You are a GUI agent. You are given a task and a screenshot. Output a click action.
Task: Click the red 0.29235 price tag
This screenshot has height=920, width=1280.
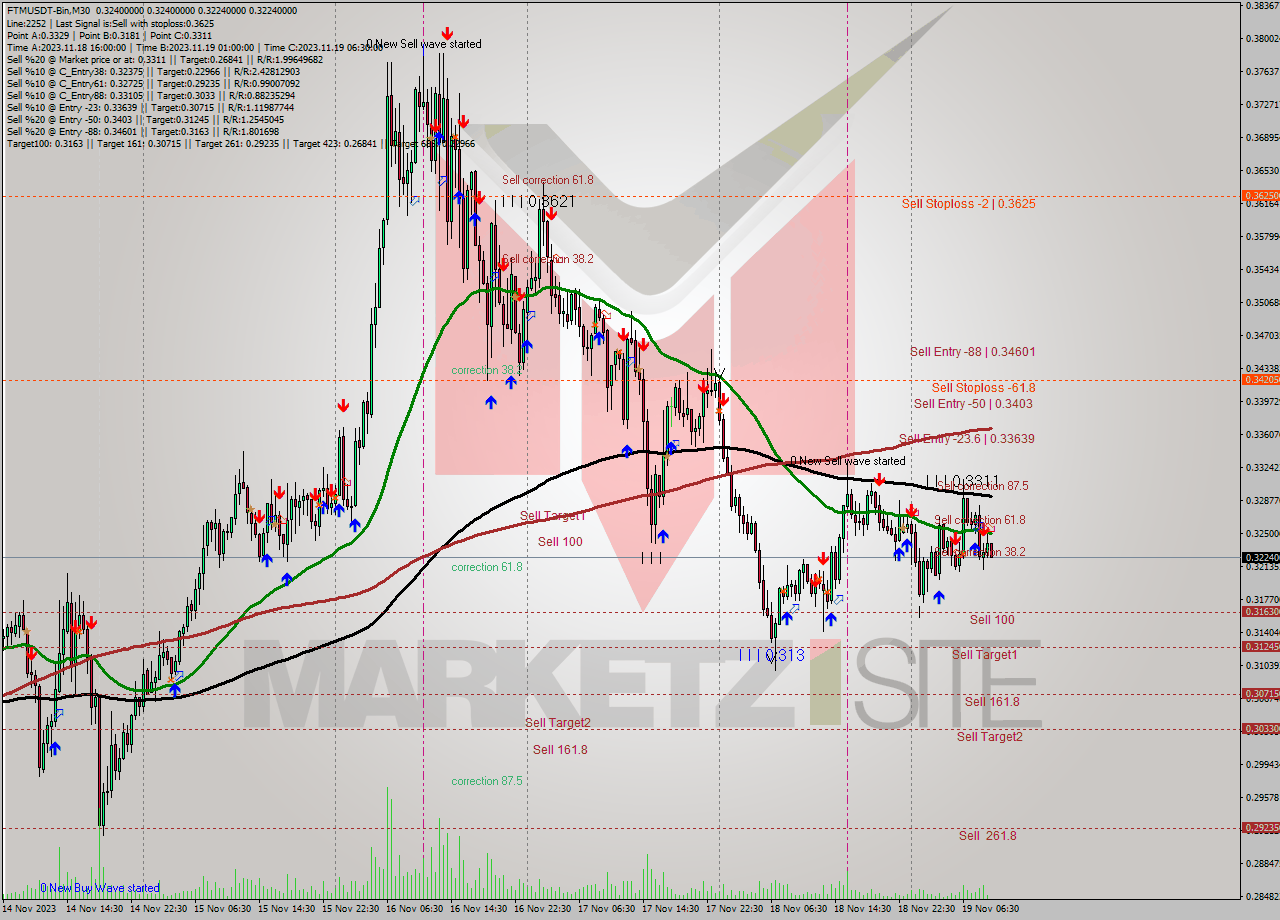point(1260,827)
